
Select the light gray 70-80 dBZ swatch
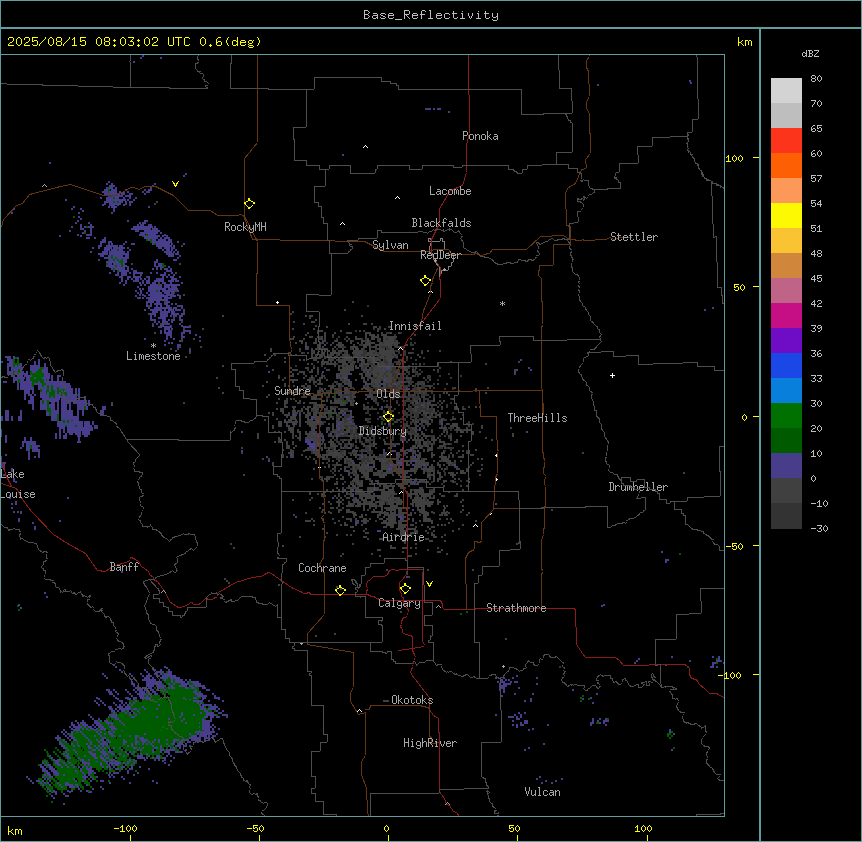786,91
